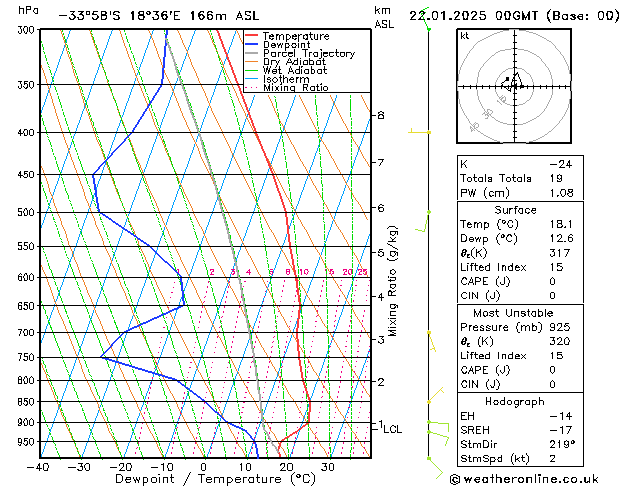
Task: Click the station coordinates 18°36'E 166m ASL
Action: click(194, 16)
